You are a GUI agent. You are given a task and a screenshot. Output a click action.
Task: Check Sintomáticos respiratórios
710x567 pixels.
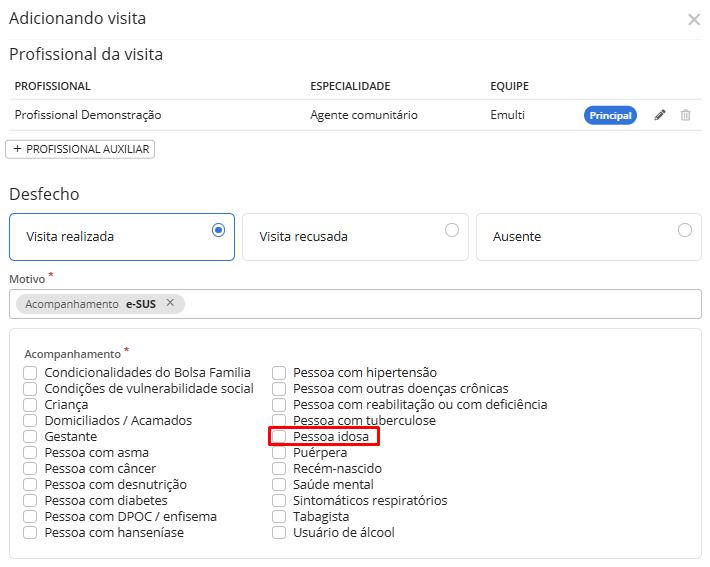tap(279, 500)
